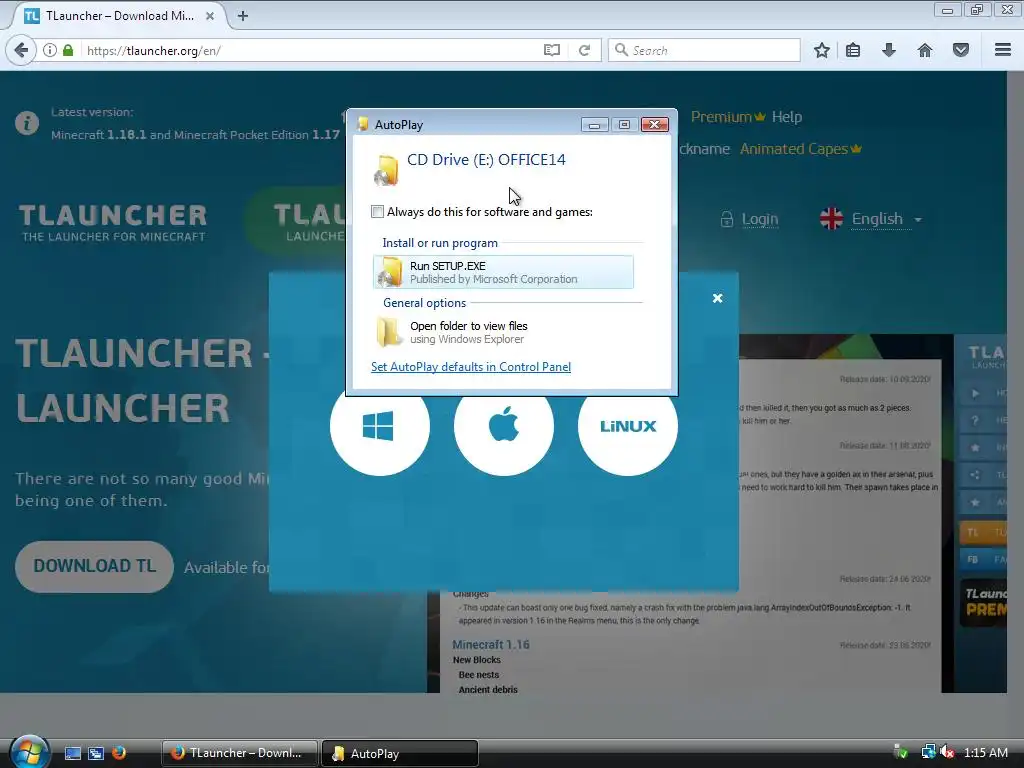The image size is (1024, 768).
Task: Click the 1:15 AM system clock
Action: click(985, 752)
